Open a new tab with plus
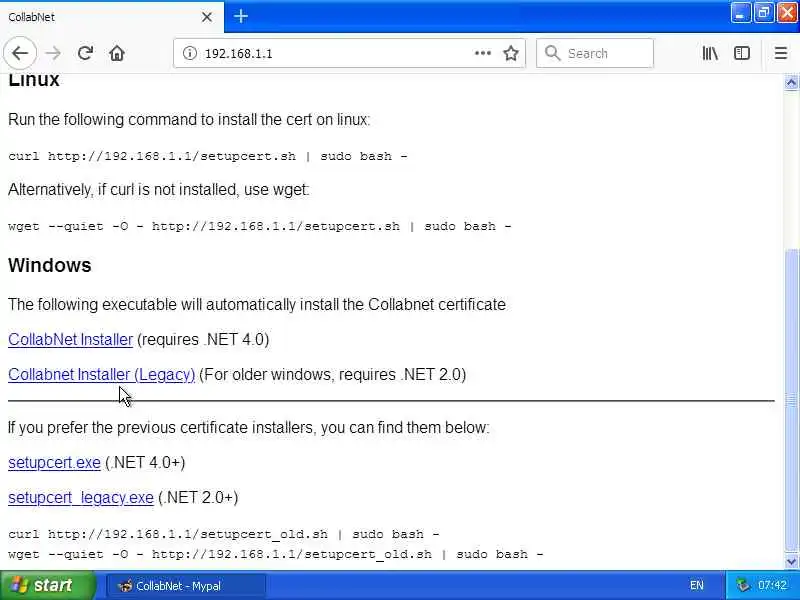The width and height of the screenshot is (800, 600). coord(240,16)
